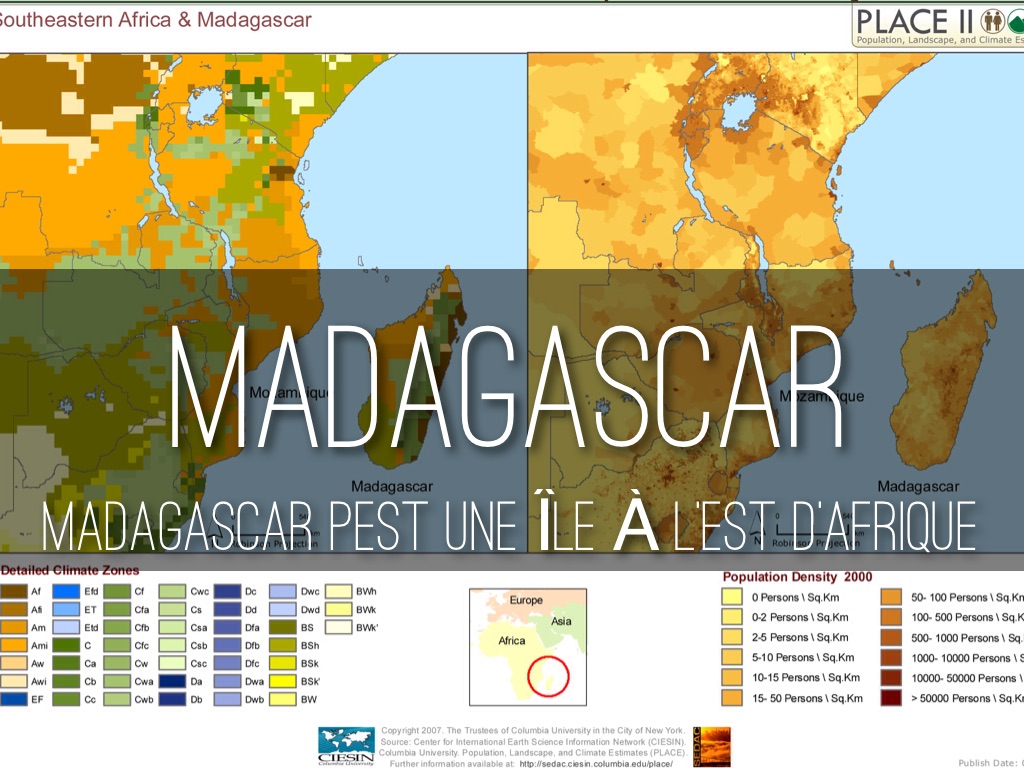Select the BWh pale yellow swatch
The height and width of the screenshot is (768, 1024).
pos(337,592)
